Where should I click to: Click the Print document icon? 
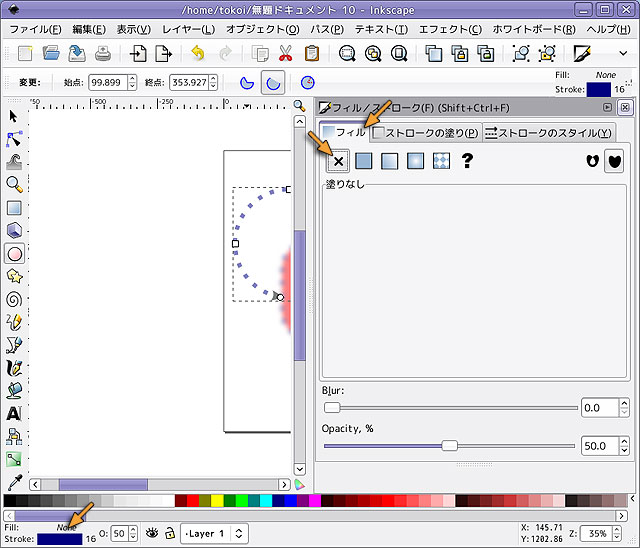pyautogui.click(x=102, y=53)
